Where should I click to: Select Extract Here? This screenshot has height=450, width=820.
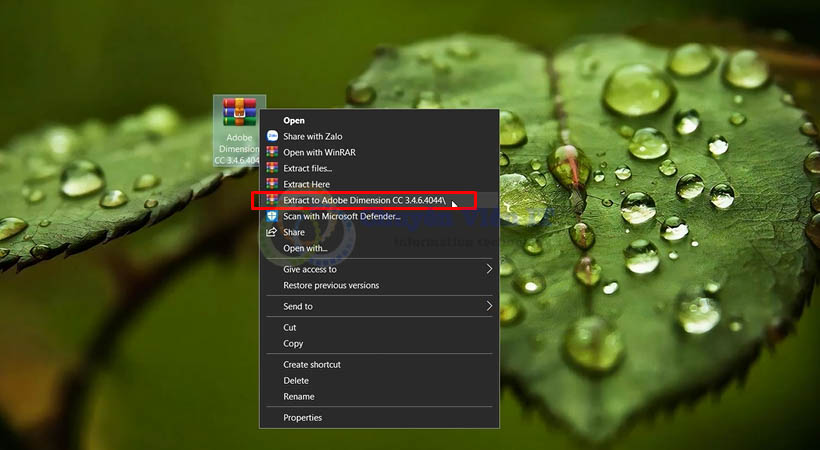(306, 184)
